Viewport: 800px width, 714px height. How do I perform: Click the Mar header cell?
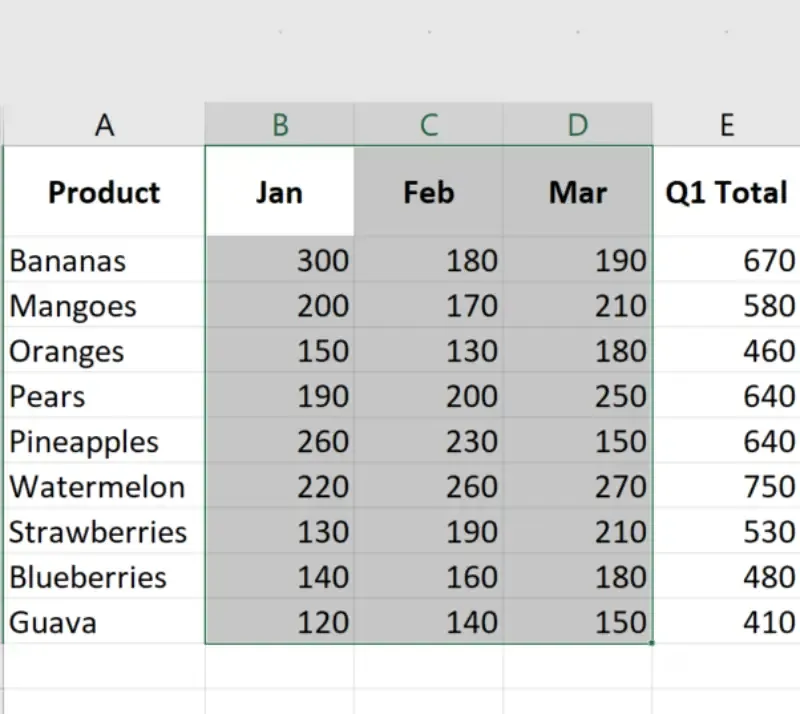(578, 192)
